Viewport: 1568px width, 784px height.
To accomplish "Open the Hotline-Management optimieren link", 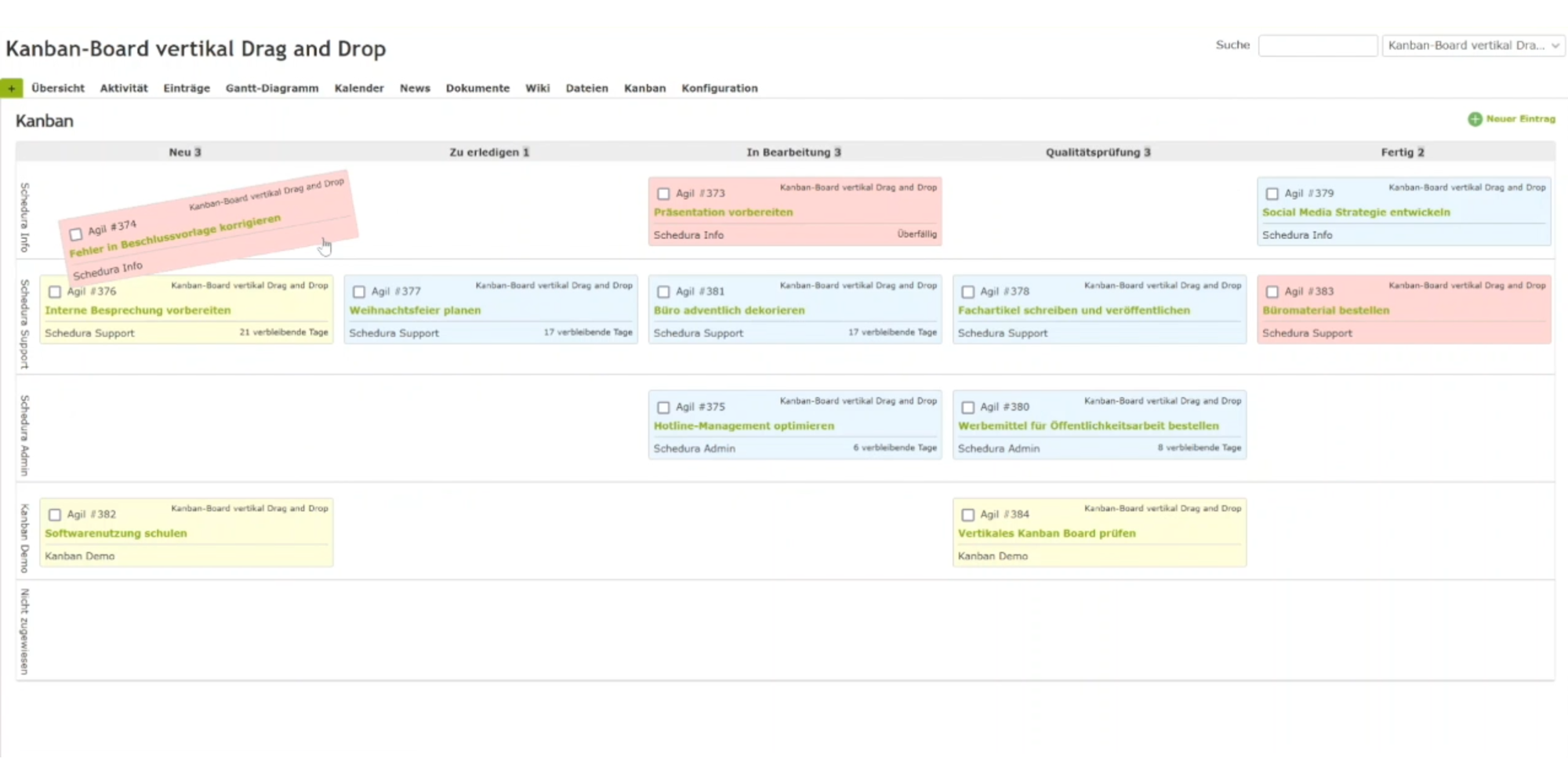I will 743,426.
